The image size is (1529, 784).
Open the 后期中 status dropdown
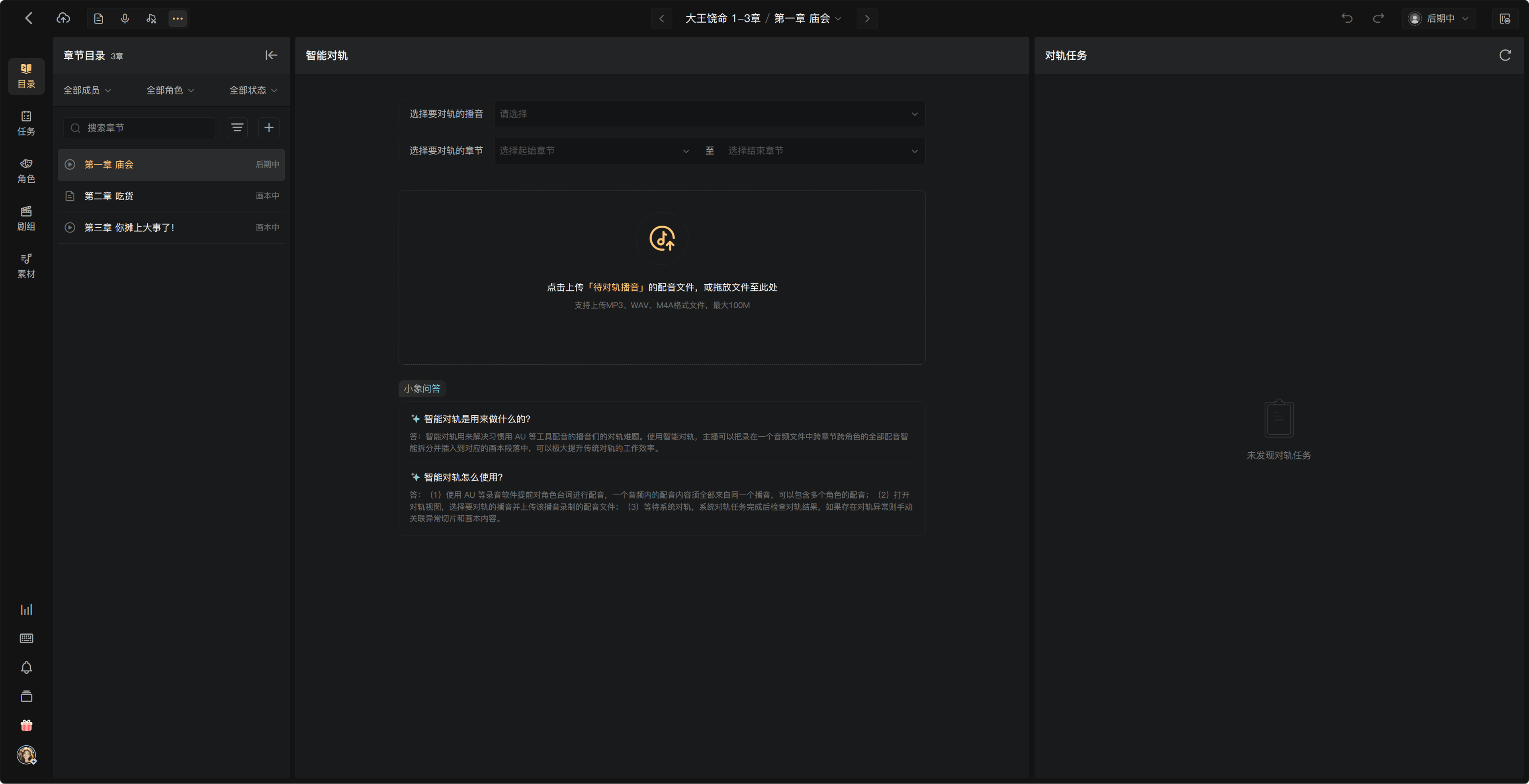click(x=1439, y=19)
